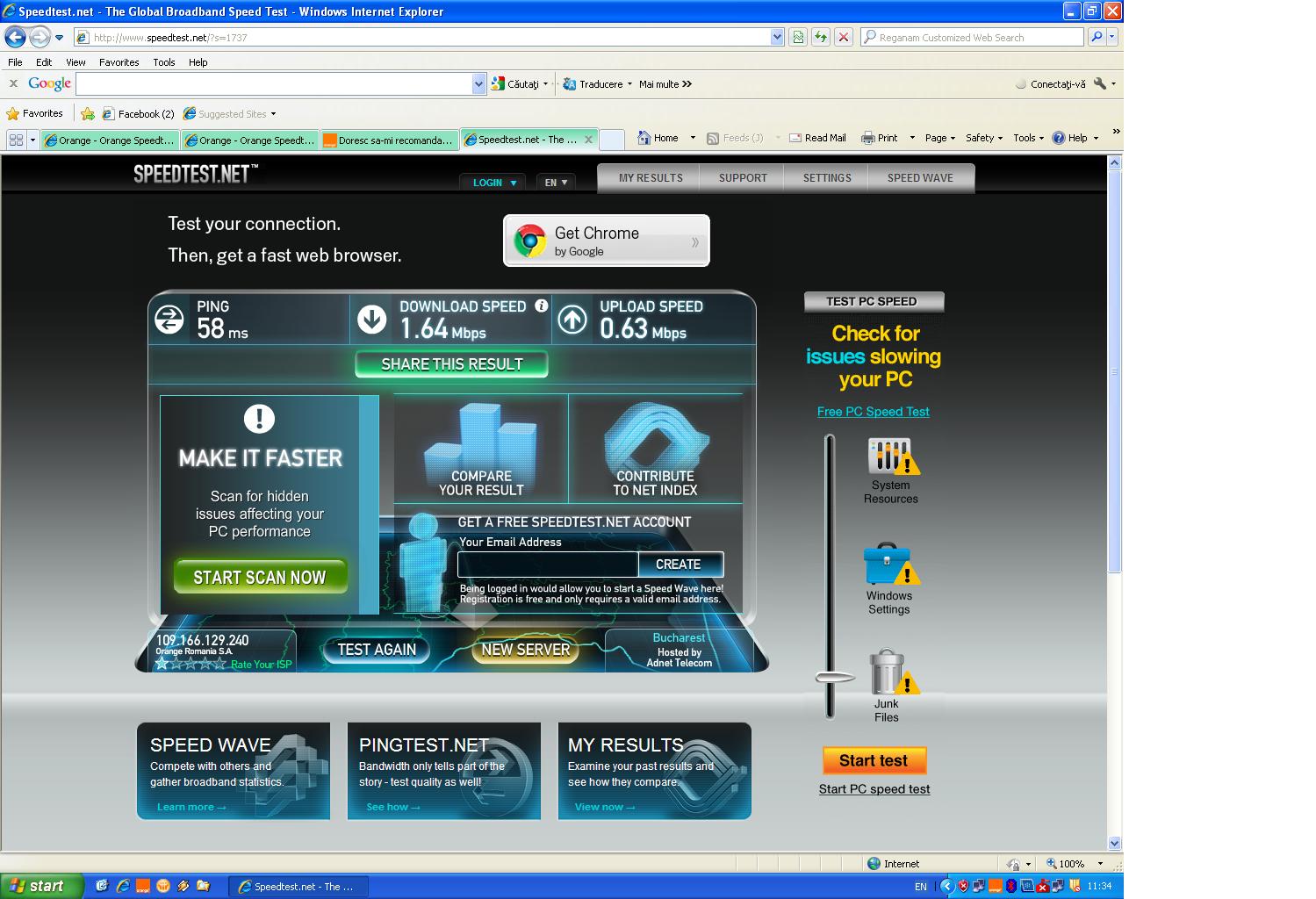
Task: Expand the Google search box dropdown
Action: [x=478, y=83]
